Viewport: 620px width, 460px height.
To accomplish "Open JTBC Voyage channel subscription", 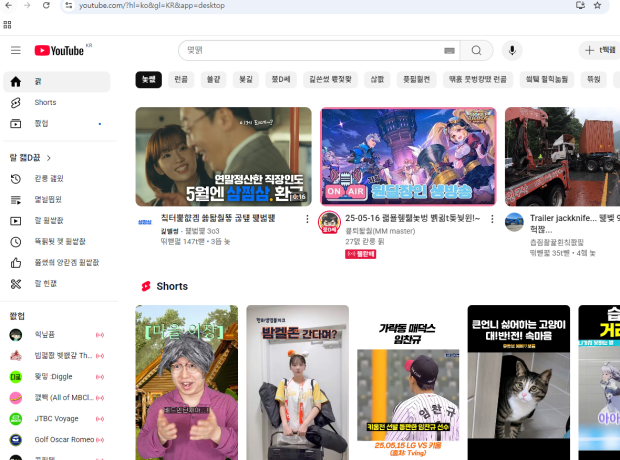I will [57, 418].
